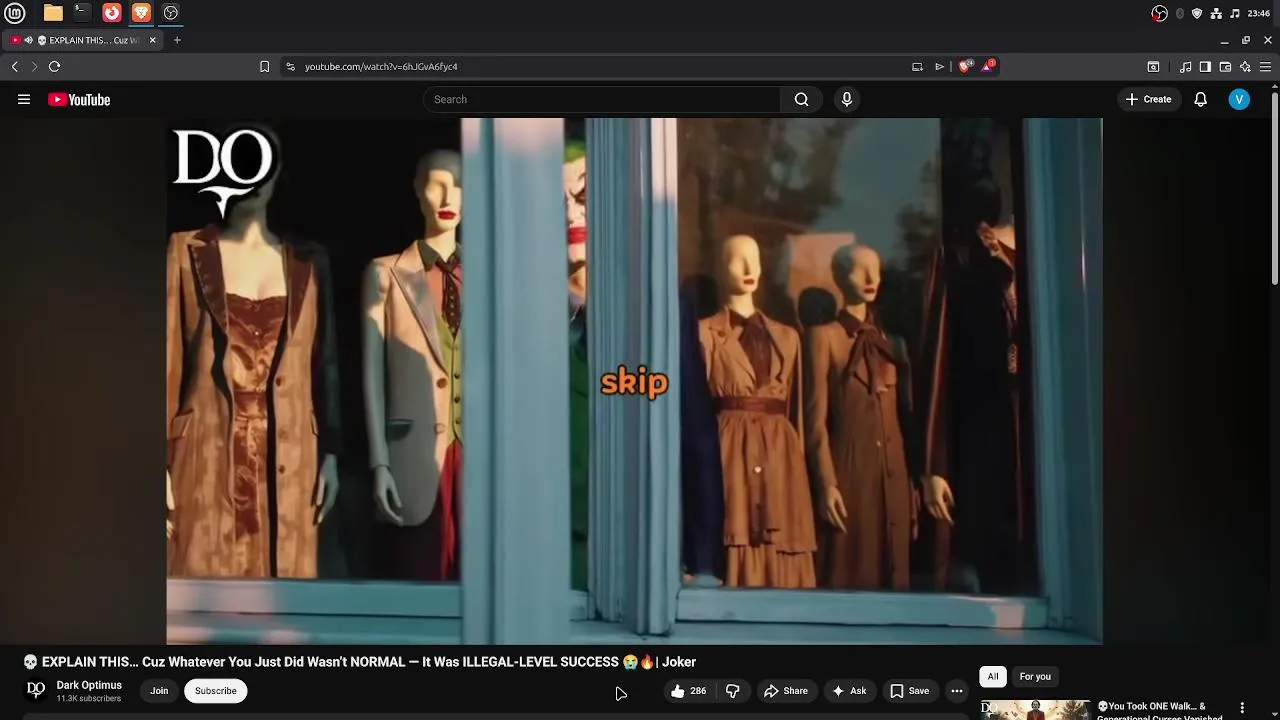
Task: Open the music note sound tray icon
Action: click(1235, 13)
